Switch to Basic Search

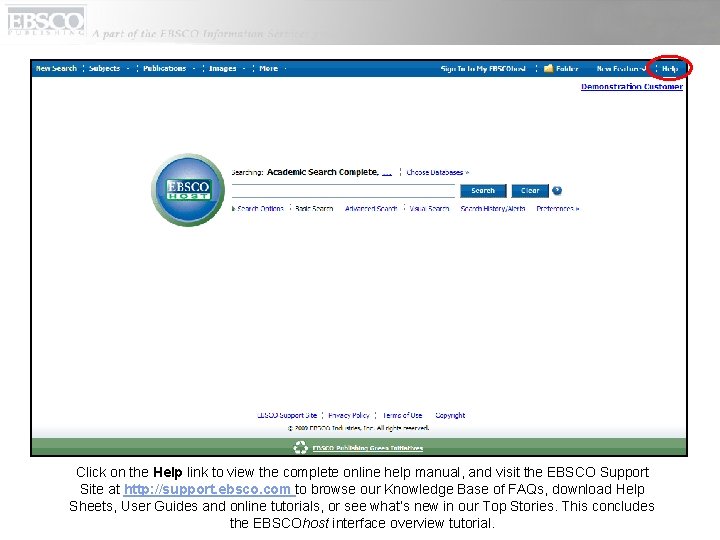[314, 208]
